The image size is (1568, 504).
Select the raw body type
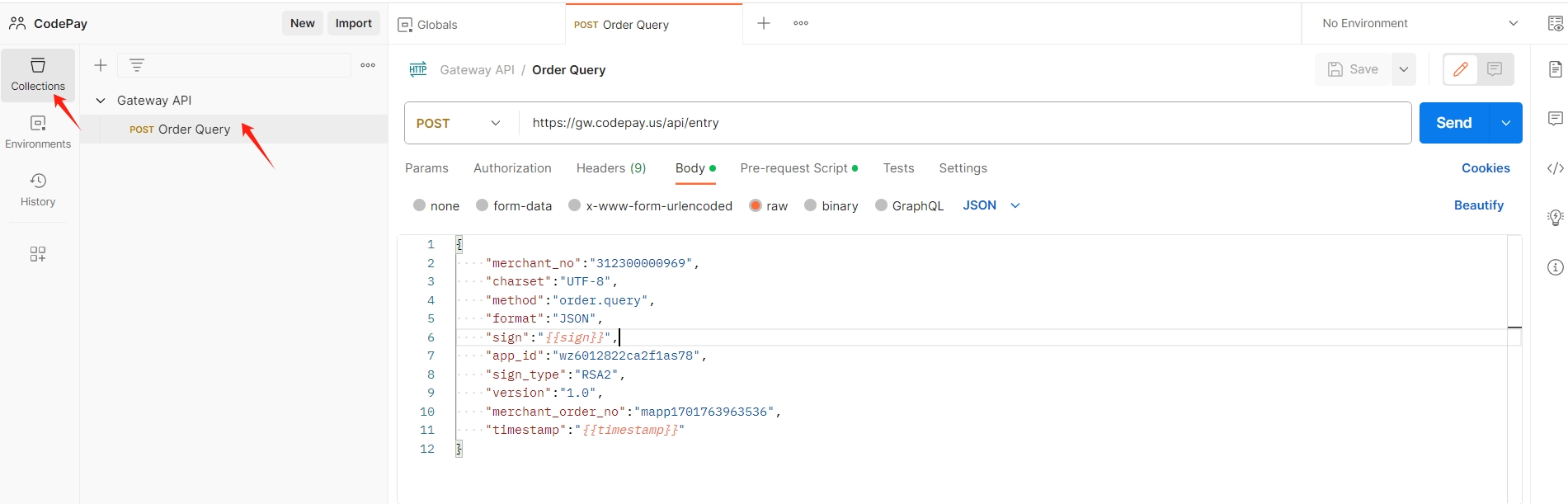[x=756, y=205]
